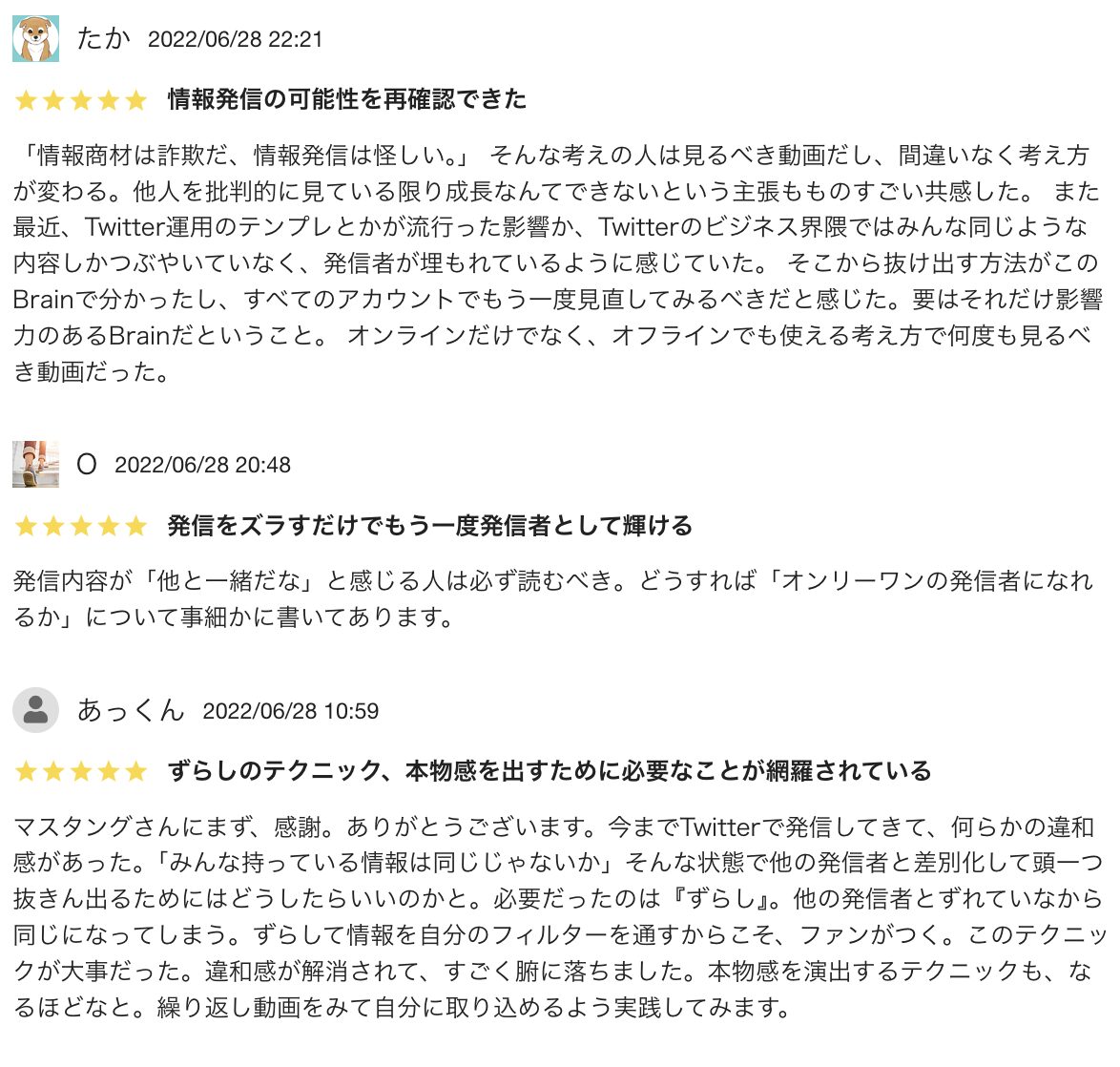Visit あっくん's profile via the username
This screenshot has width=1120, height=1067.
(131, 710)
